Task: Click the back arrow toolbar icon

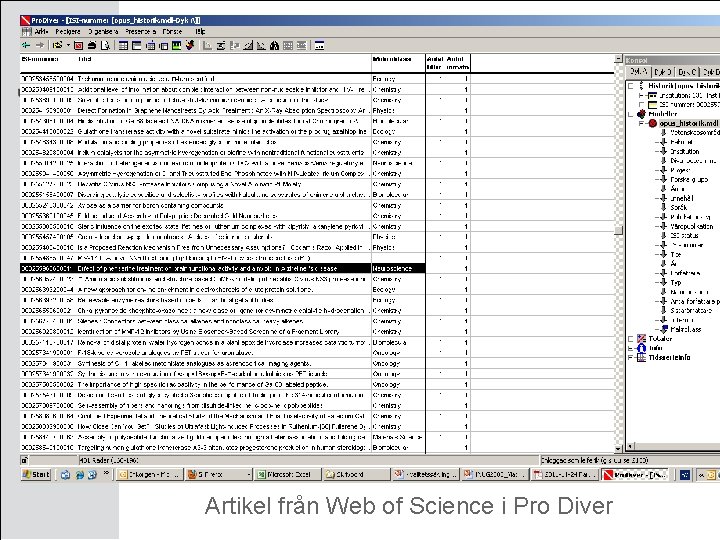Action: pyautogui.click(x=26, y=45)
